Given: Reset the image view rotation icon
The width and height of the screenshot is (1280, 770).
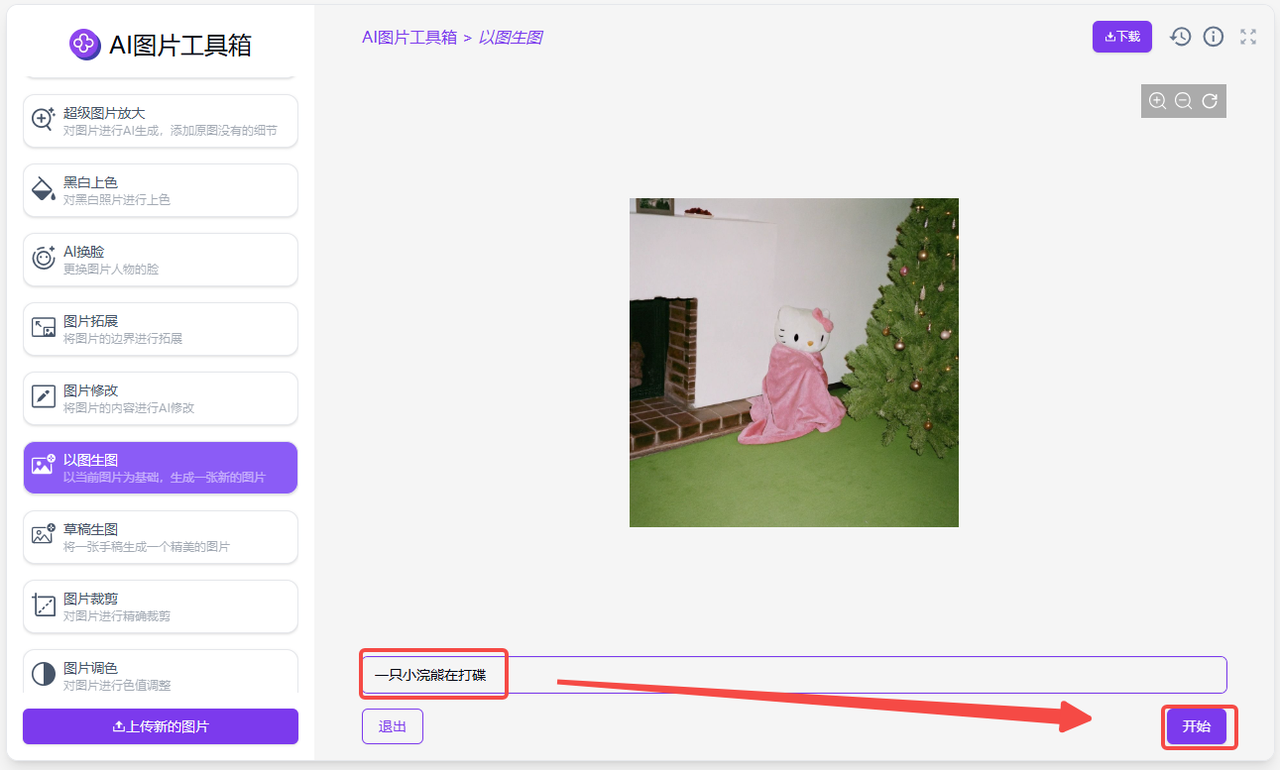Looking at the screenshot, I should pos(1210,101).
